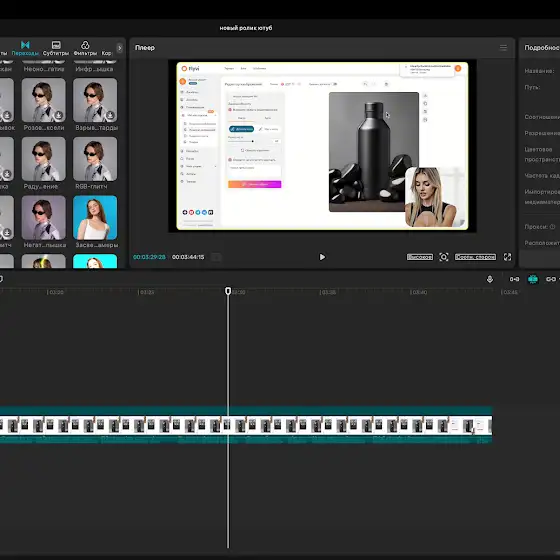560x560 pixels.
Task: Click the playhead handle on the ruler
Action: 228,291
